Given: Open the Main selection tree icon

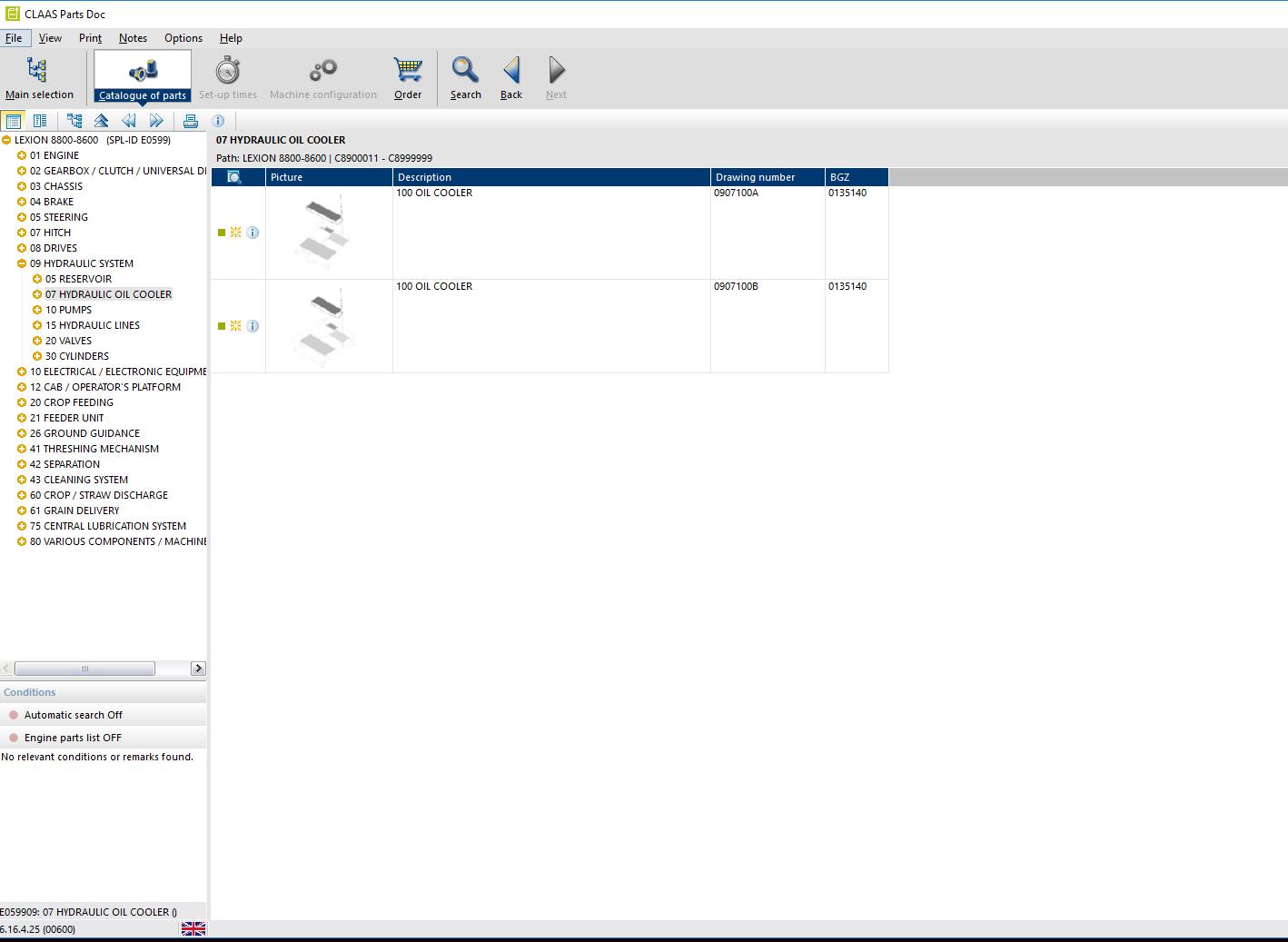Looking at the screenshot, I should [37, 70].
